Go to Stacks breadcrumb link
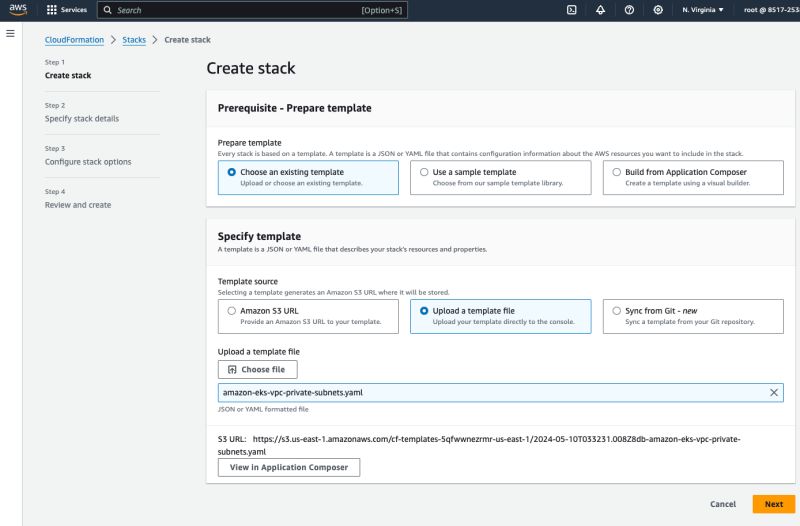Image resolution: width=800 pixels, height=526 pixels. (134, 40)
